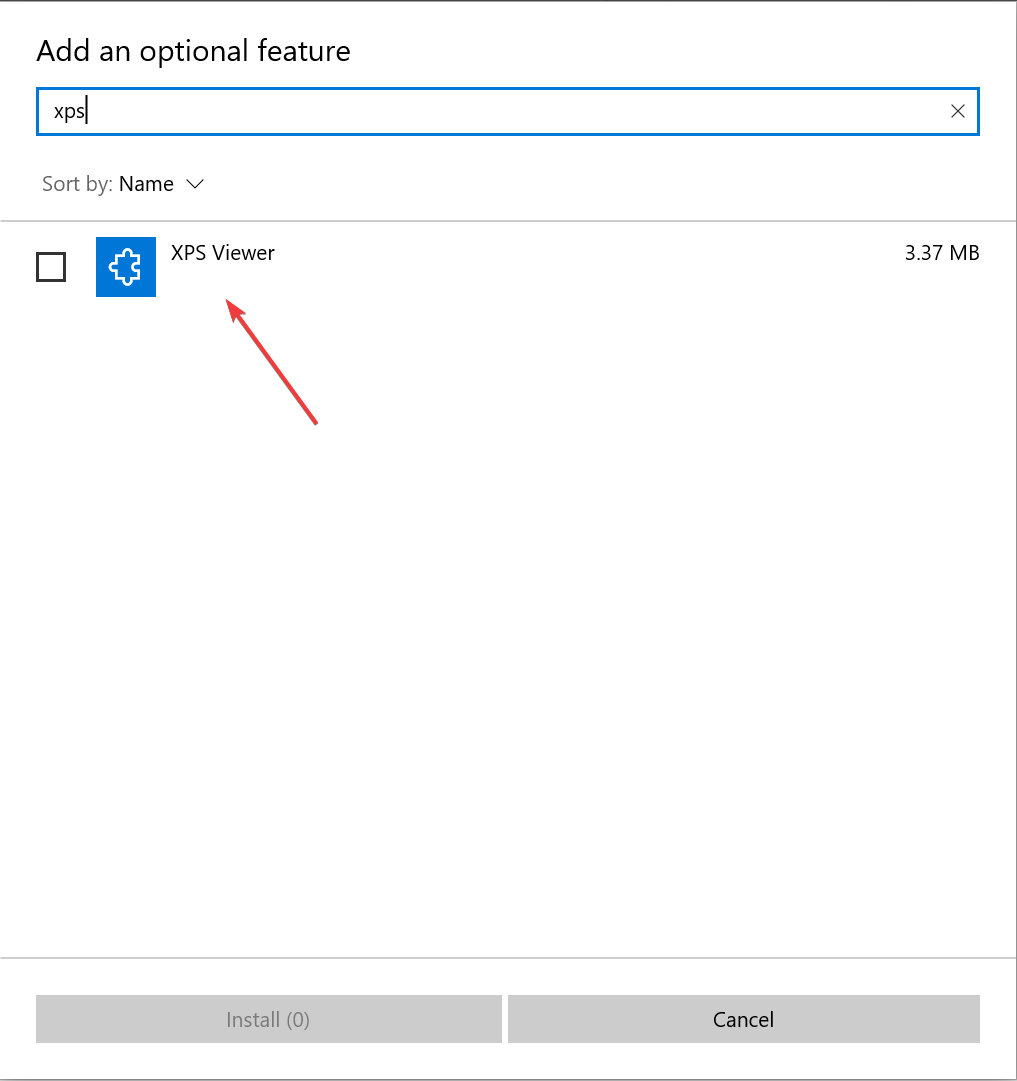Click the empty space right of the Sort dropdown
This screenshot has width=1017, height=1081.
[600, 184]
